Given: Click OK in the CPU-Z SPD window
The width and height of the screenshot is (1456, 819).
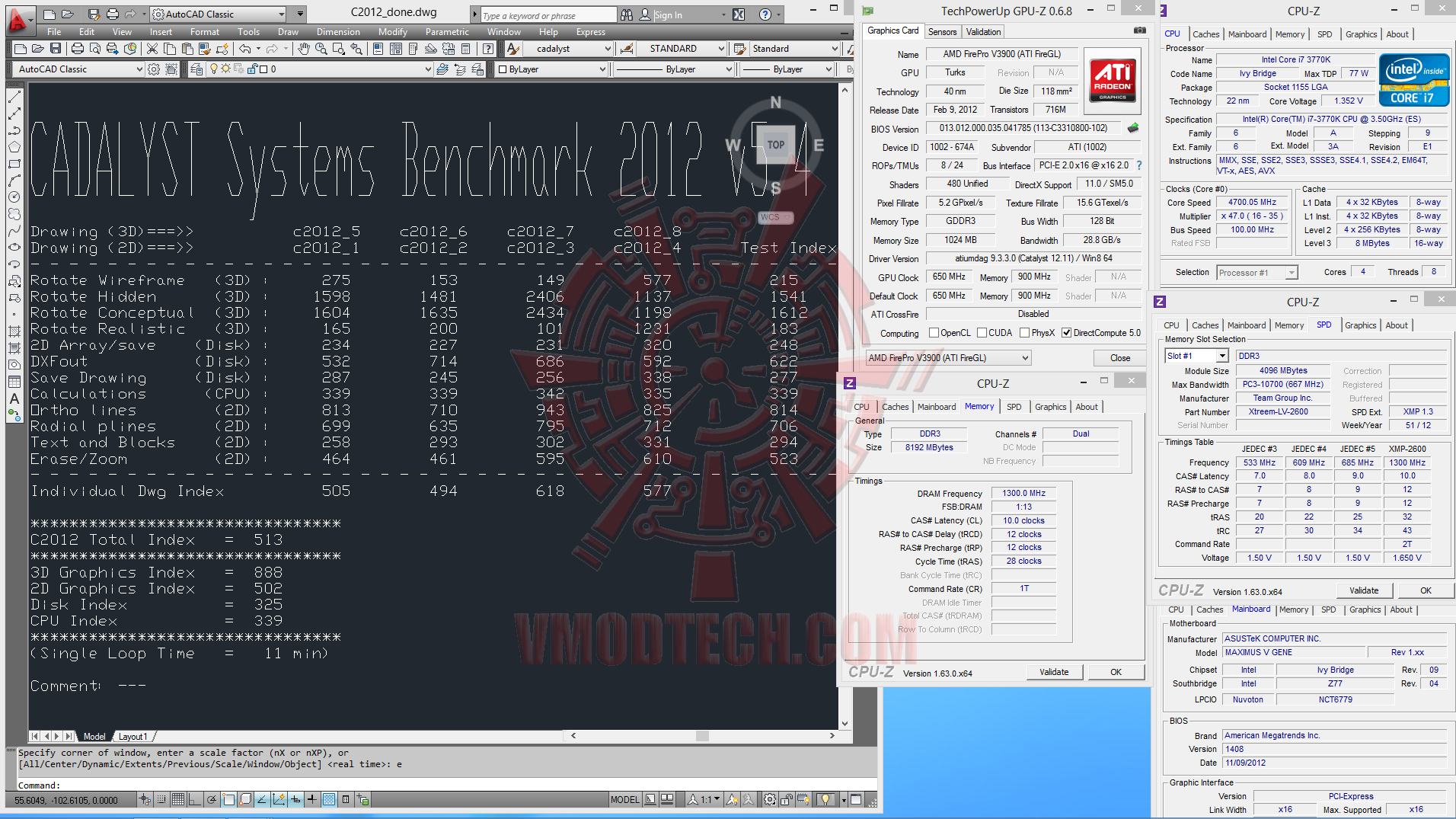Looking at the screenshot, I should point(1426,590).
